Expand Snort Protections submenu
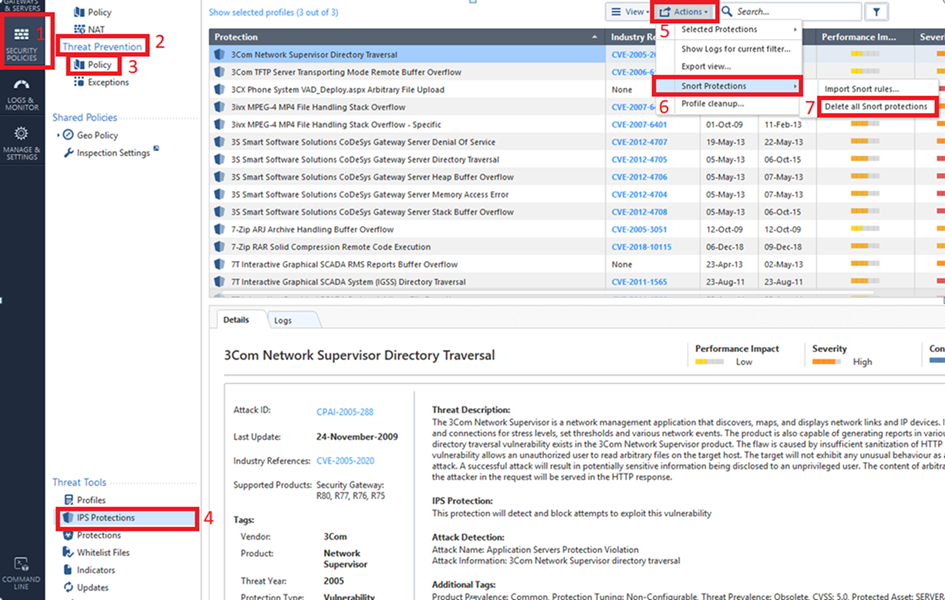Image resolution: width=945 pixels, height=600 pixels. [737, 86]
